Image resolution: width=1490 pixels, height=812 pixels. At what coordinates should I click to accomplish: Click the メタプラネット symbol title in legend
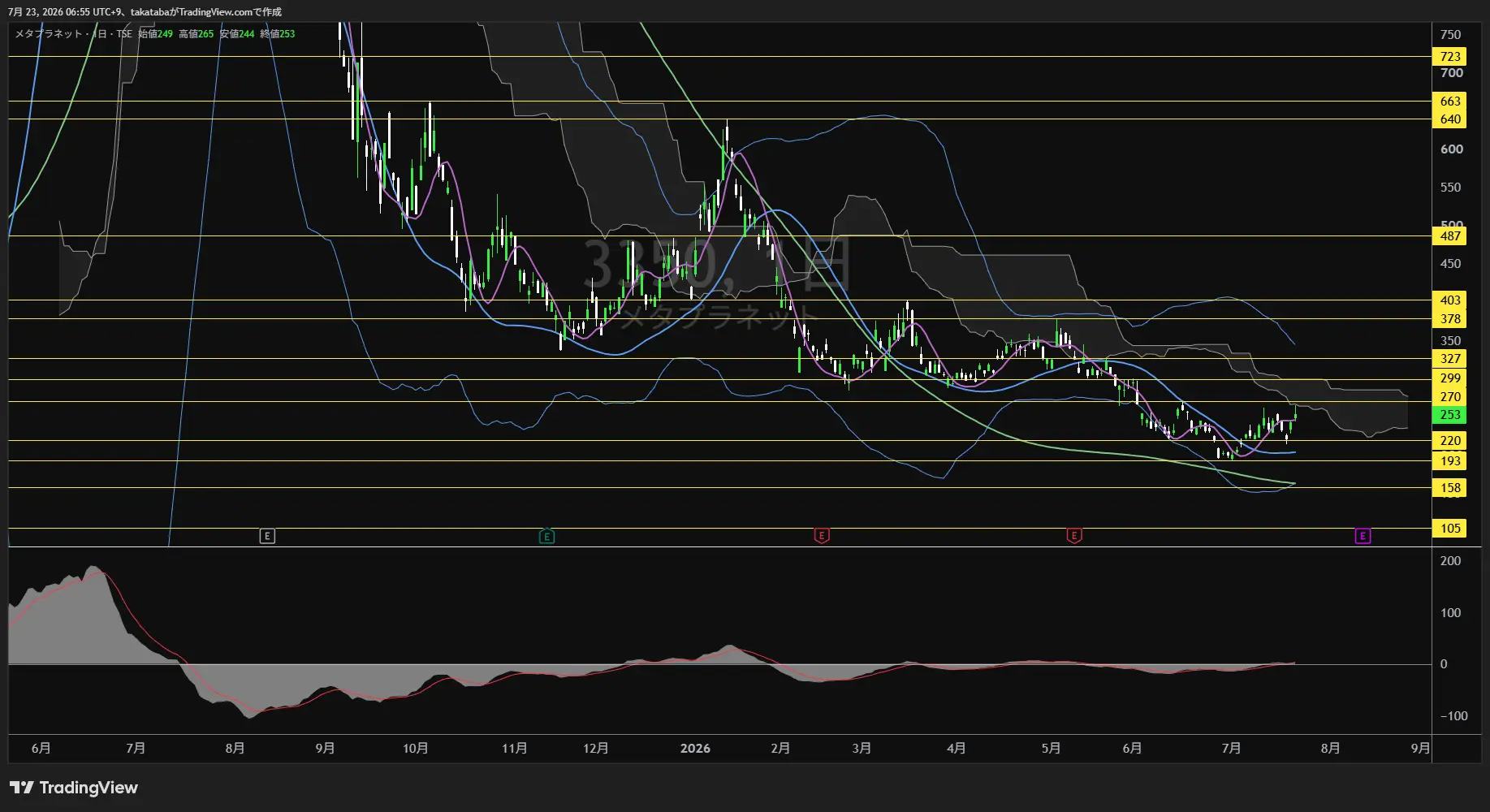[49, 34]
